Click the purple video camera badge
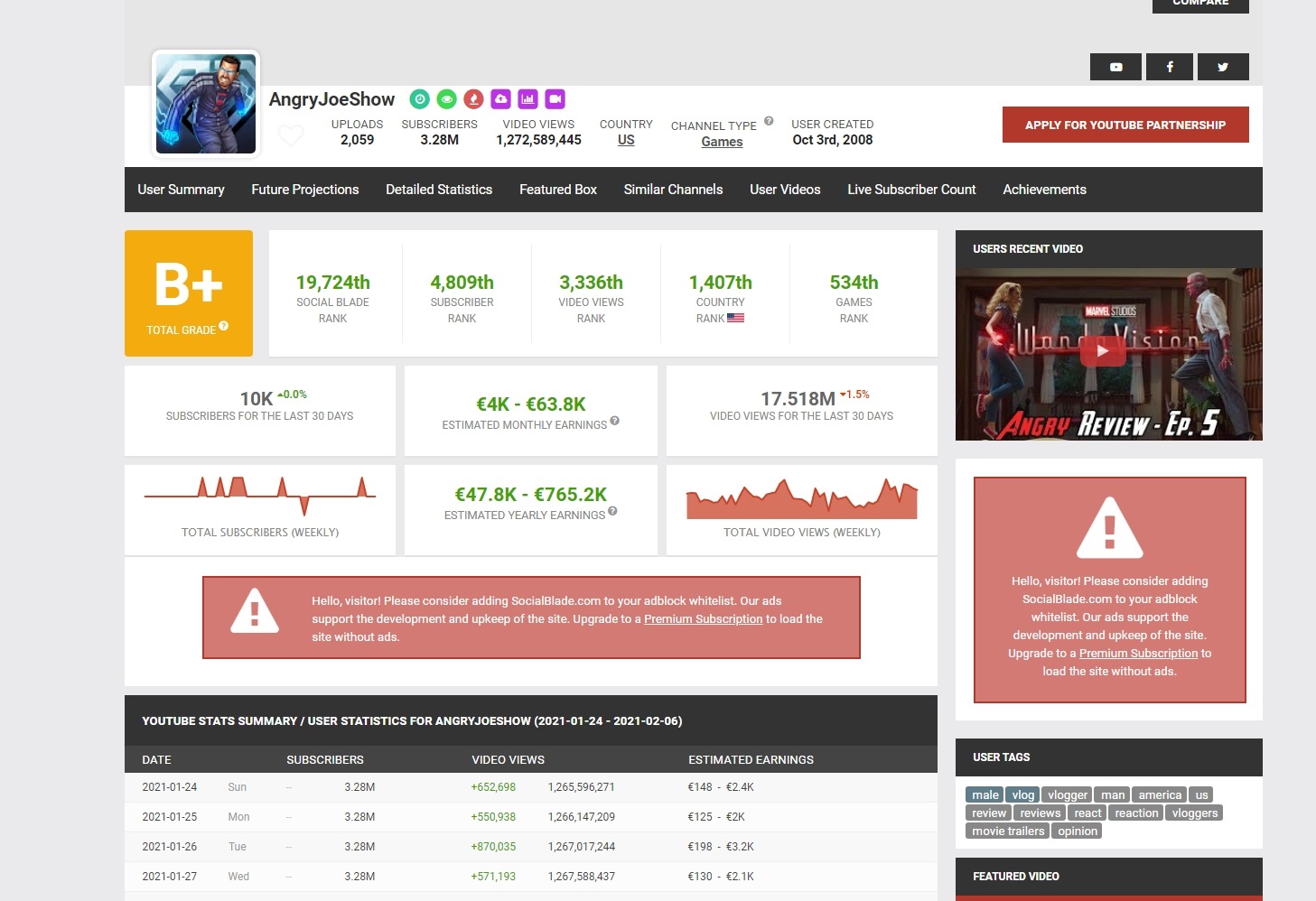Screen dimensions: 1316x901 click(x=555, y=99)
